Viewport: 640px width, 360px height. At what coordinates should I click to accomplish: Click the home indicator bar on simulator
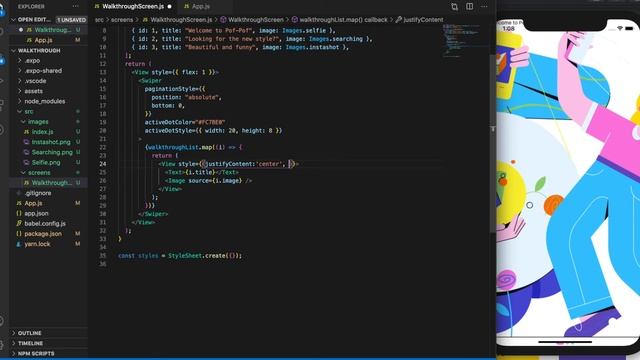(565, 342)
